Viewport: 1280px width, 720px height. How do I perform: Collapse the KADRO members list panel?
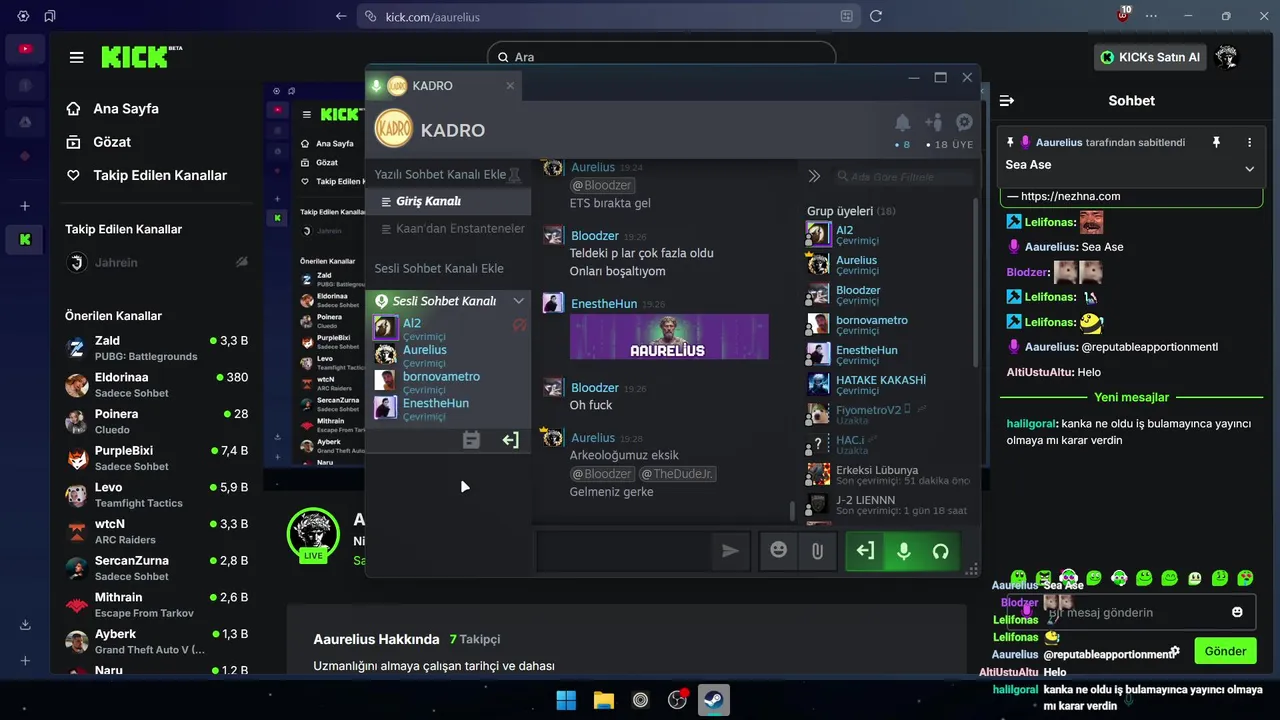pos(814,176)
